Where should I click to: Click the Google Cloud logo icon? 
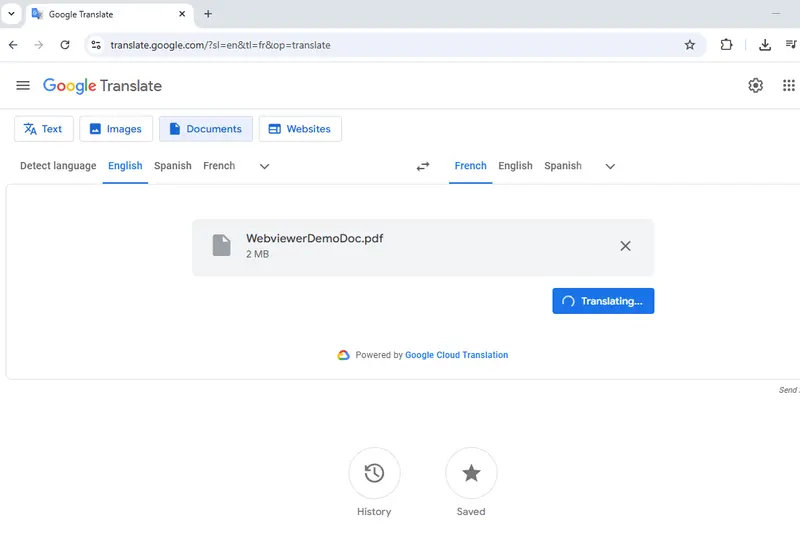click(x=343, y=355)
